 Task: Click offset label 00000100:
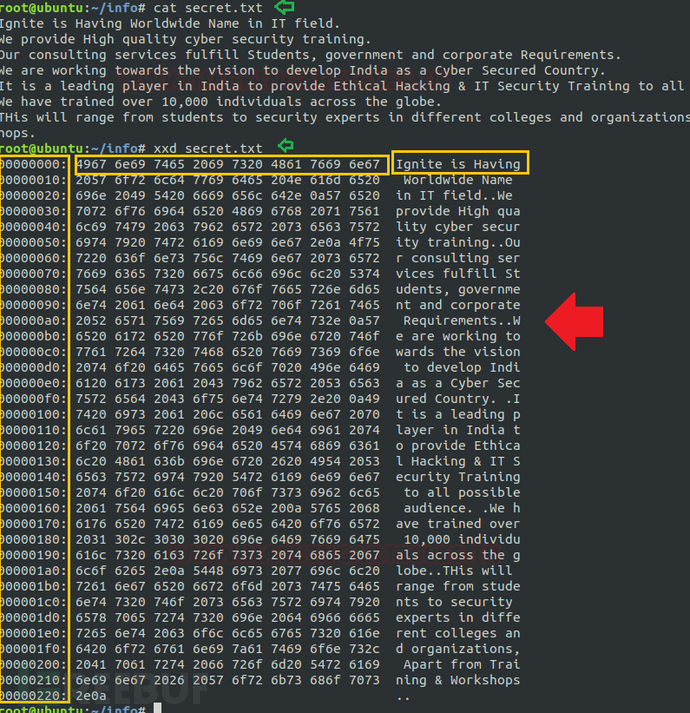tap(33, 414)
